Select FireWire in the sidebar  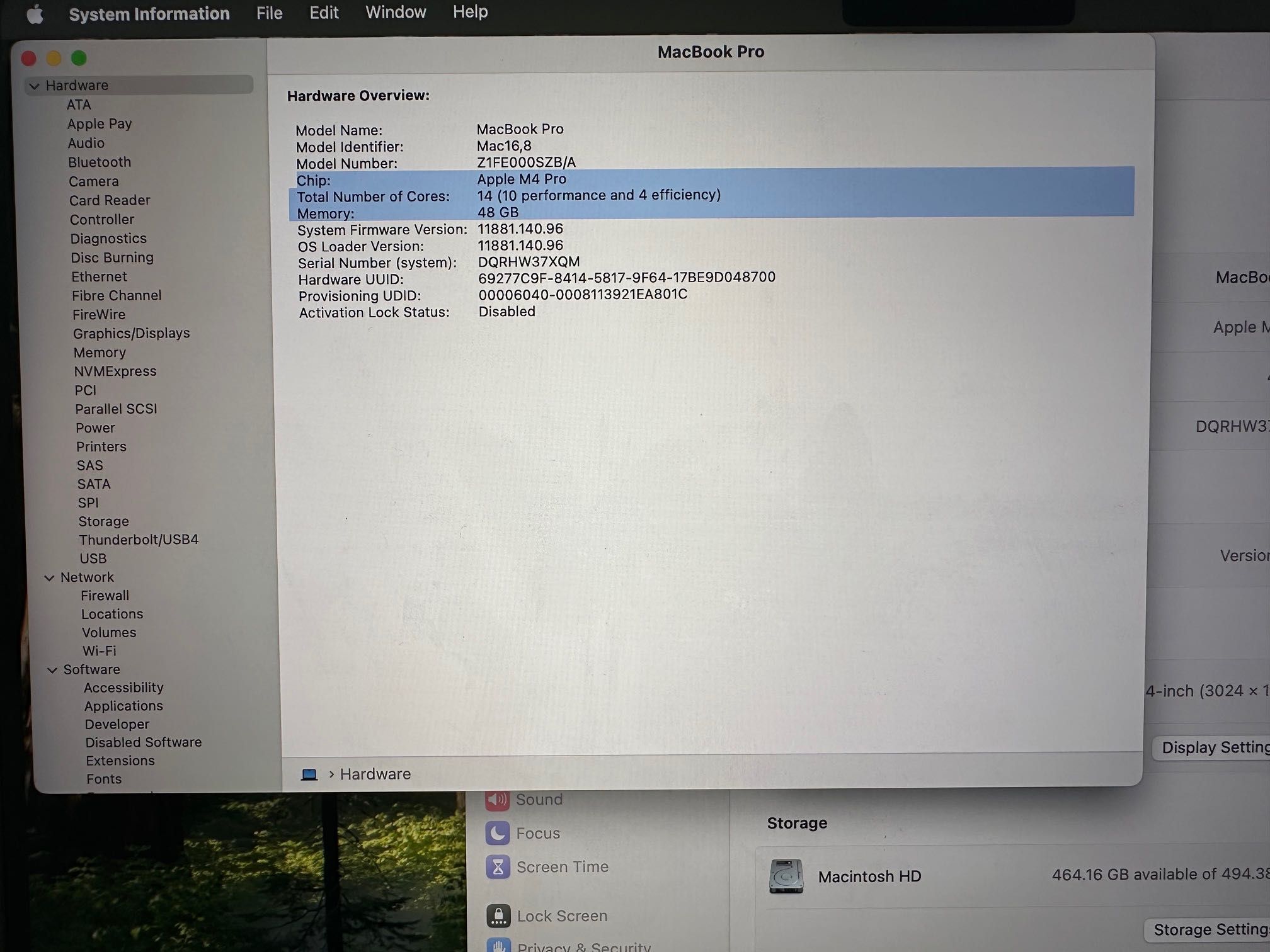click(99, 315)
